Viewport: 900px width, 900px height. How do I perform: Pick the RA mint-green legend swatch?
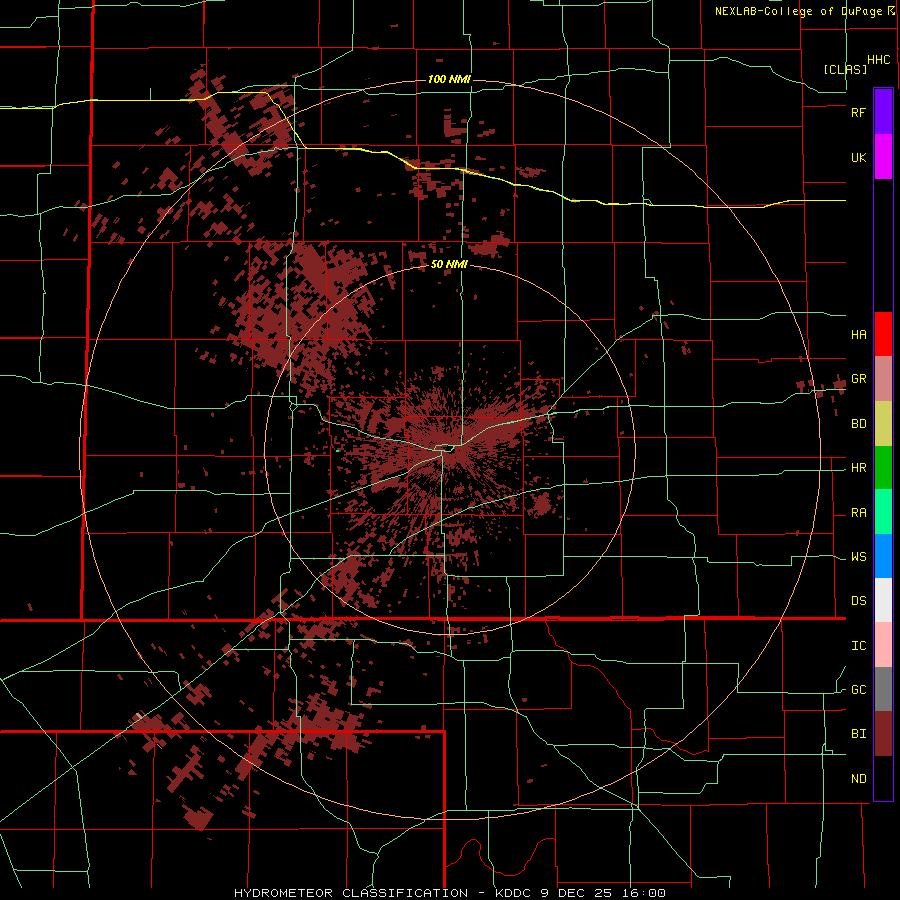(x=883, y=512)
